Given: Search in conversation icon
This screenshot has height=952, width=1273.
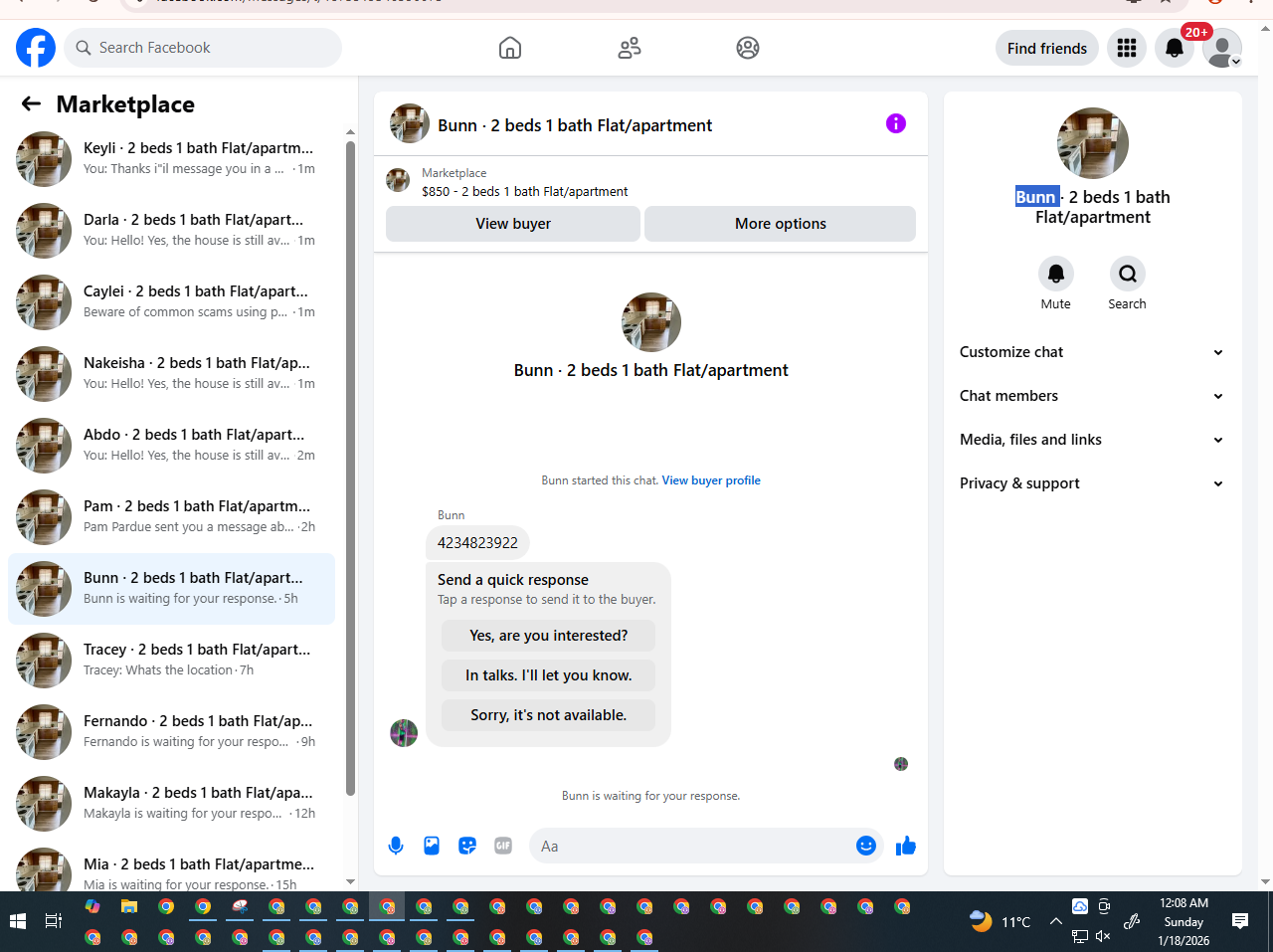Looking at the screenshot, I should [x=1128, y=274].
